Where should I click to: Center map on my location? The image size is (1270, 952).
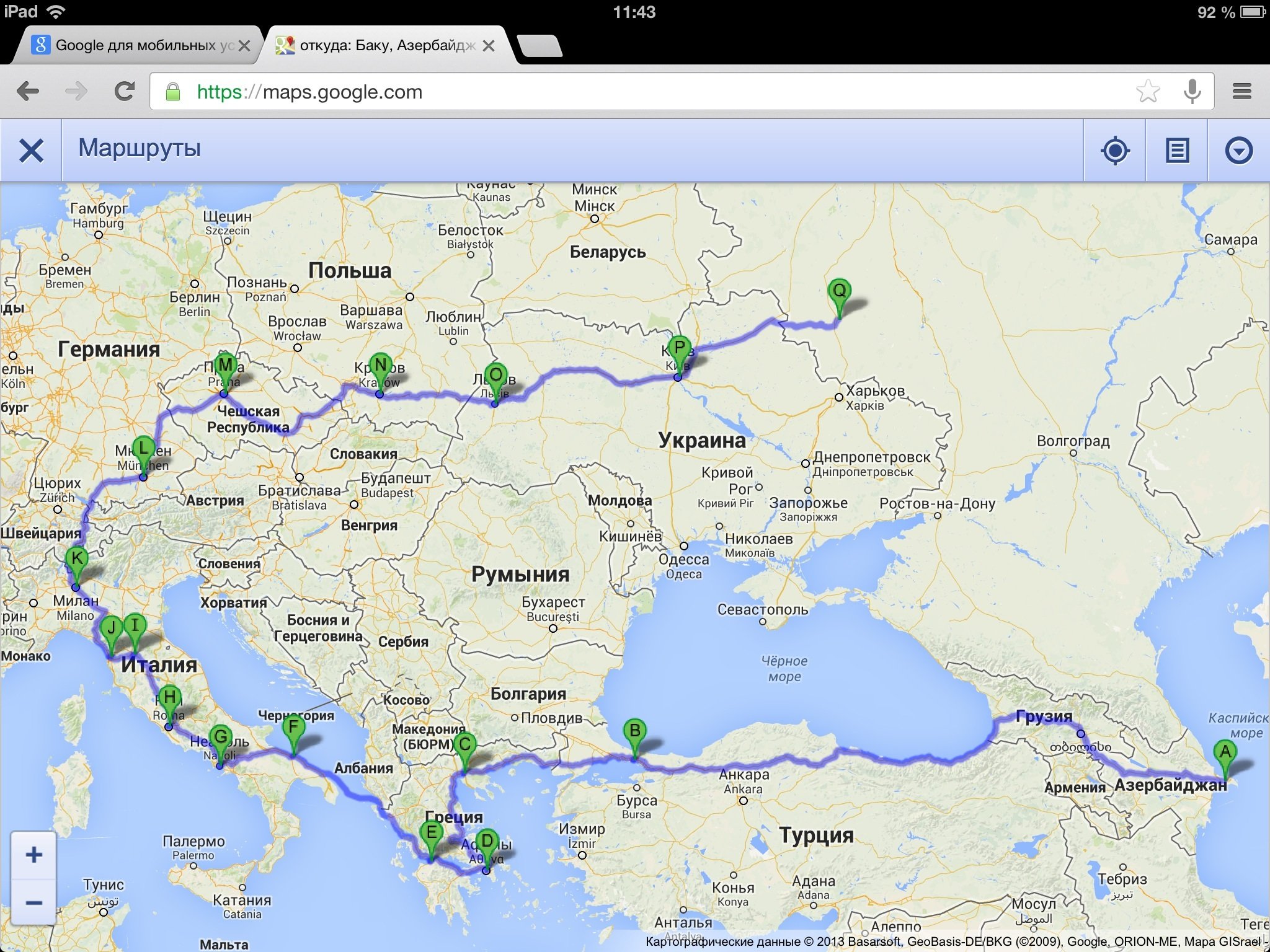click(x=1115, y=151)
